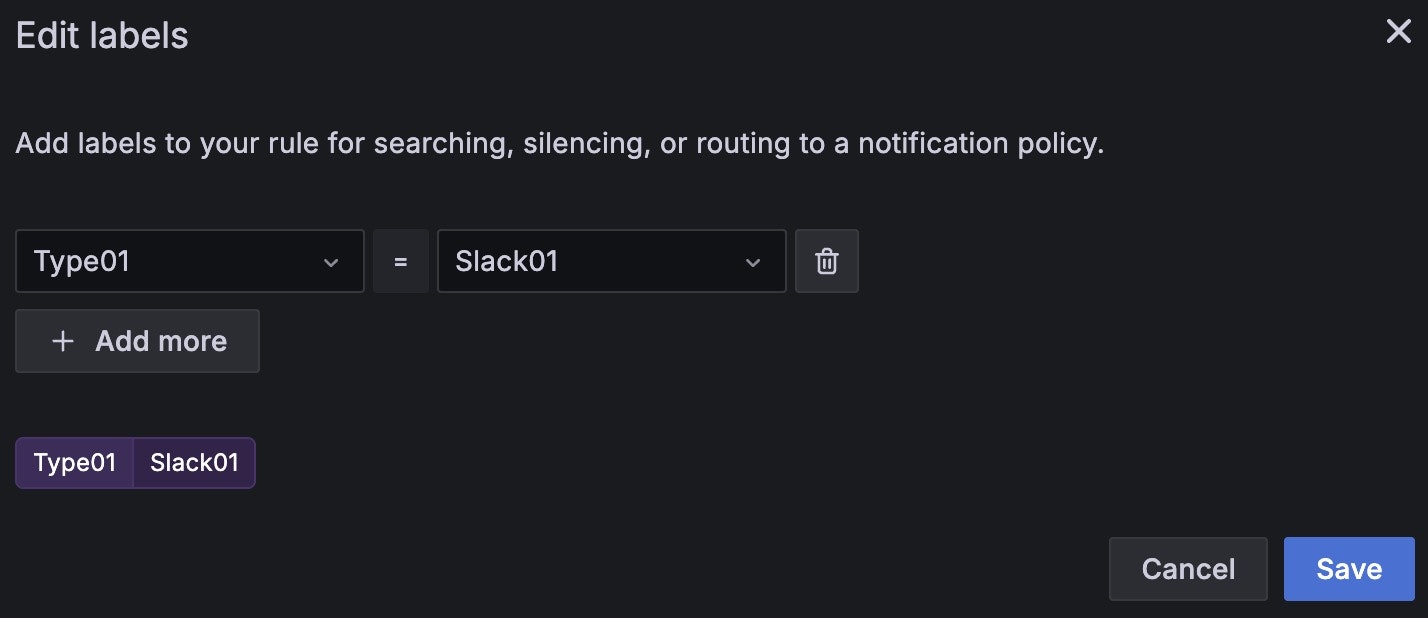Click the trash bin next to the value dropdown
Image resolution: width=1428 pixels, height=618 pixels.
(827, 261)
